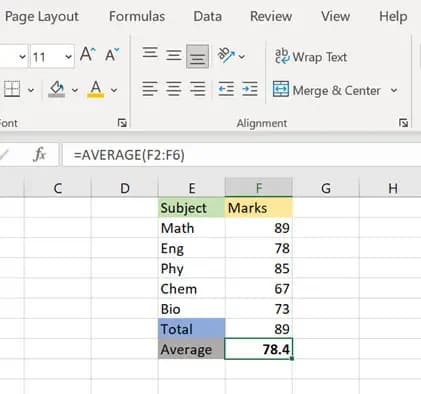Apply the Font Color letter A
The width and height of the screenshot is (421, 394).
coord(96,89)
